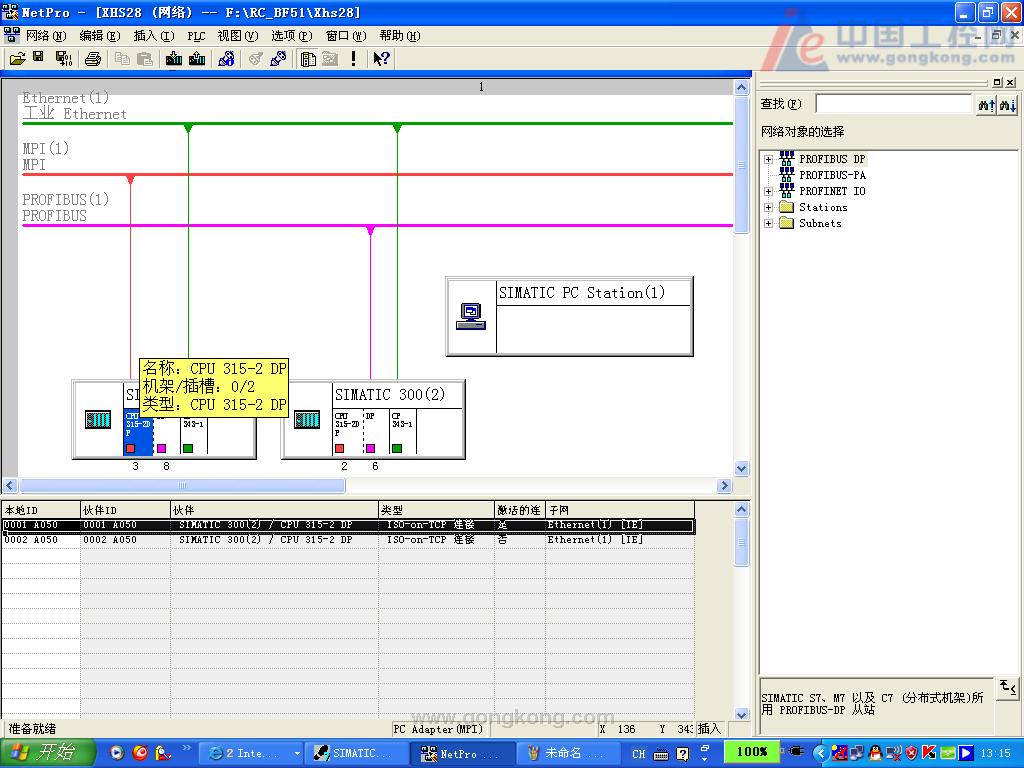This screenshot has height=768, width=1024.
Task: Expand the Stations folder node
Action: (x=769, y=208)
